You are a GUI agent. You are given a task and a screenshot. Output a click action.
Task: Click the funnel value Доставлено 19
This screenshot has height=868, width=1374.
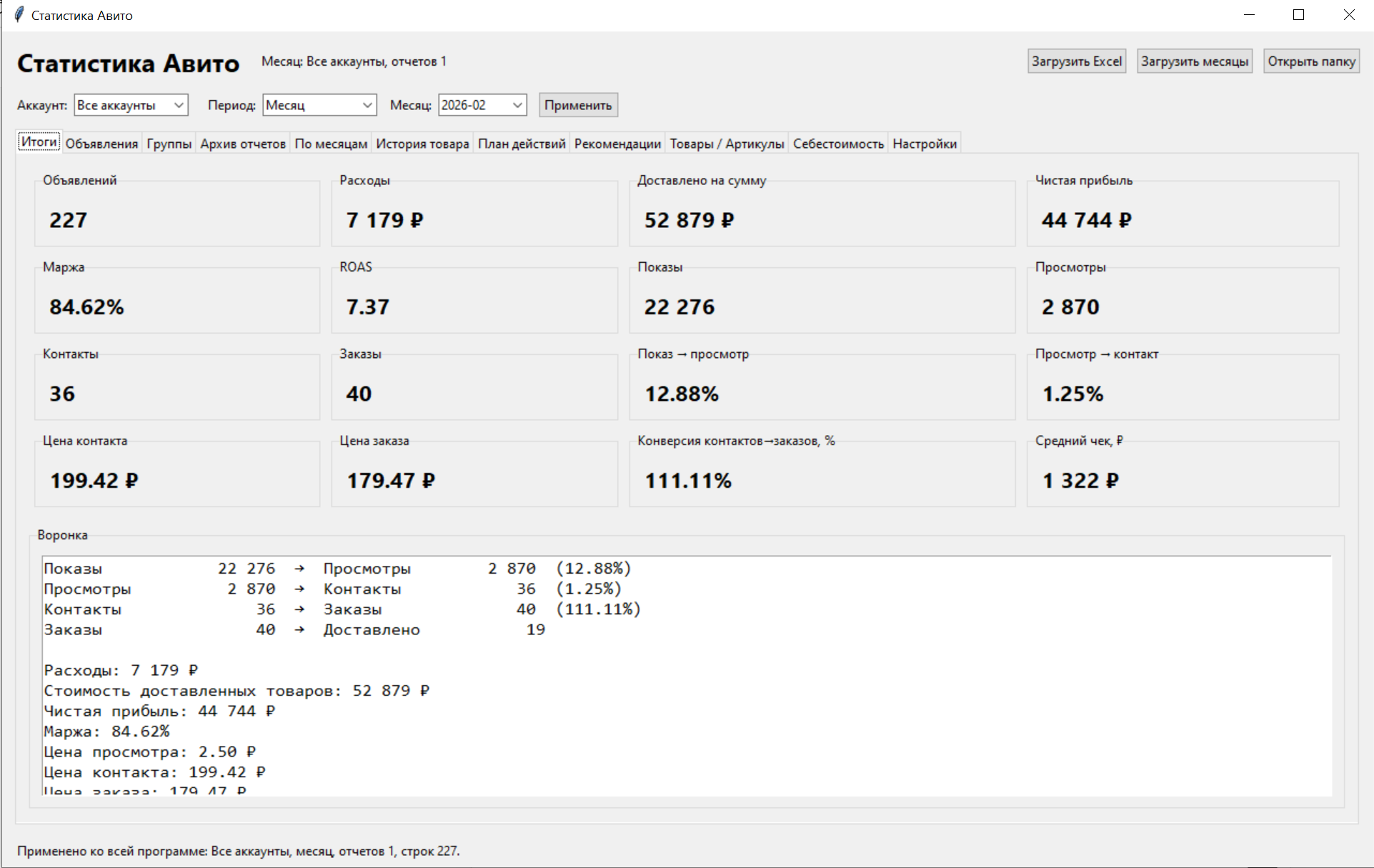536,629
